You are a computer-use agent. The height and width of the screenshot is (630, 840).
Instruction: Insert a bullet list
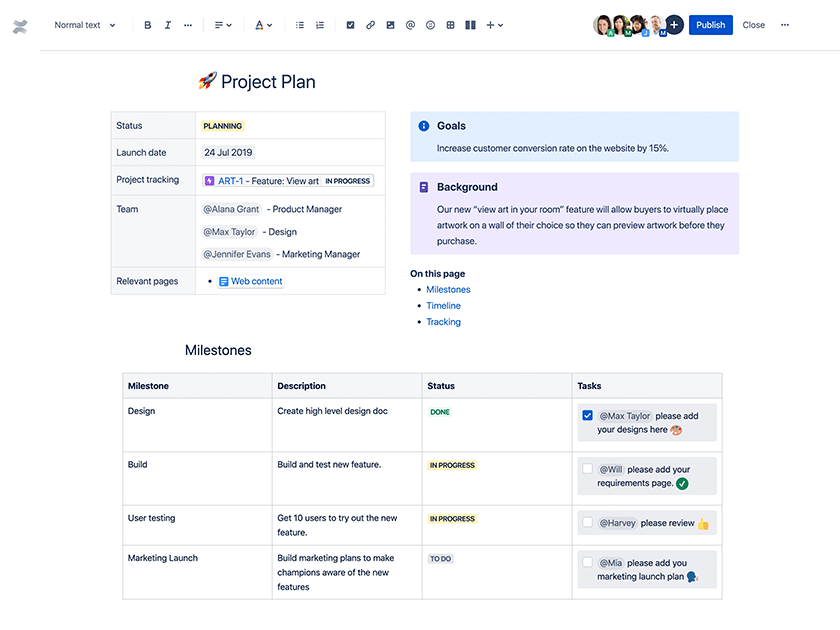(x=299, y=25)
